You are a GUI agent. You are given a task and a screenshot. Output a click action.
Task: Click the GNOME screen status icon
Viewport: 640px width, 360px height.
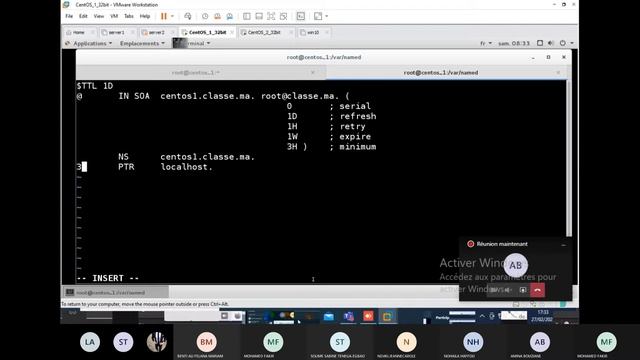click(540, 43)
